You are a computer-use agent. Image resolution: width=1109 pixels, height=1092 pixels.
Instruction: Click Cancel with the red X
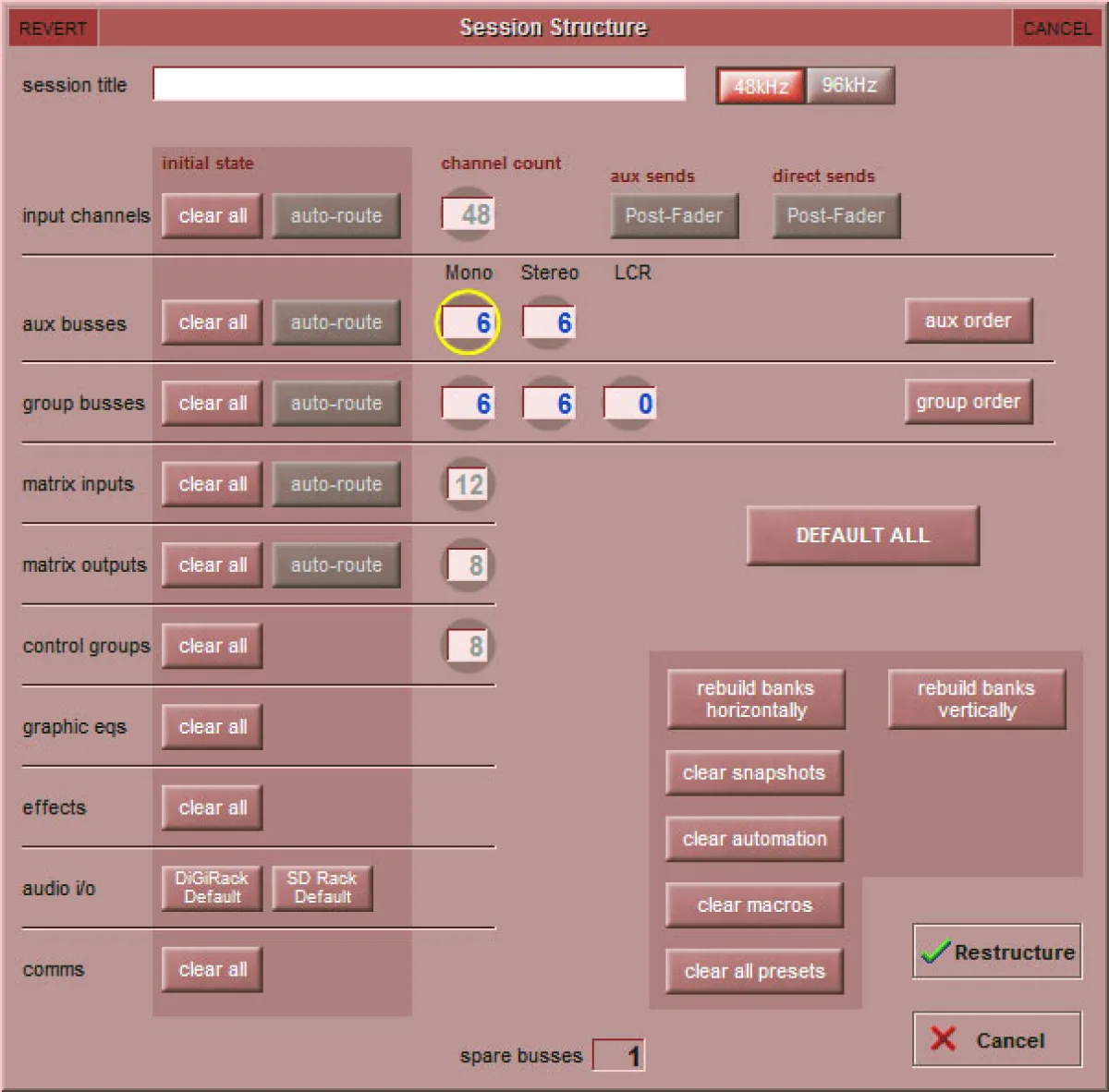click(x=997, y=1040)
